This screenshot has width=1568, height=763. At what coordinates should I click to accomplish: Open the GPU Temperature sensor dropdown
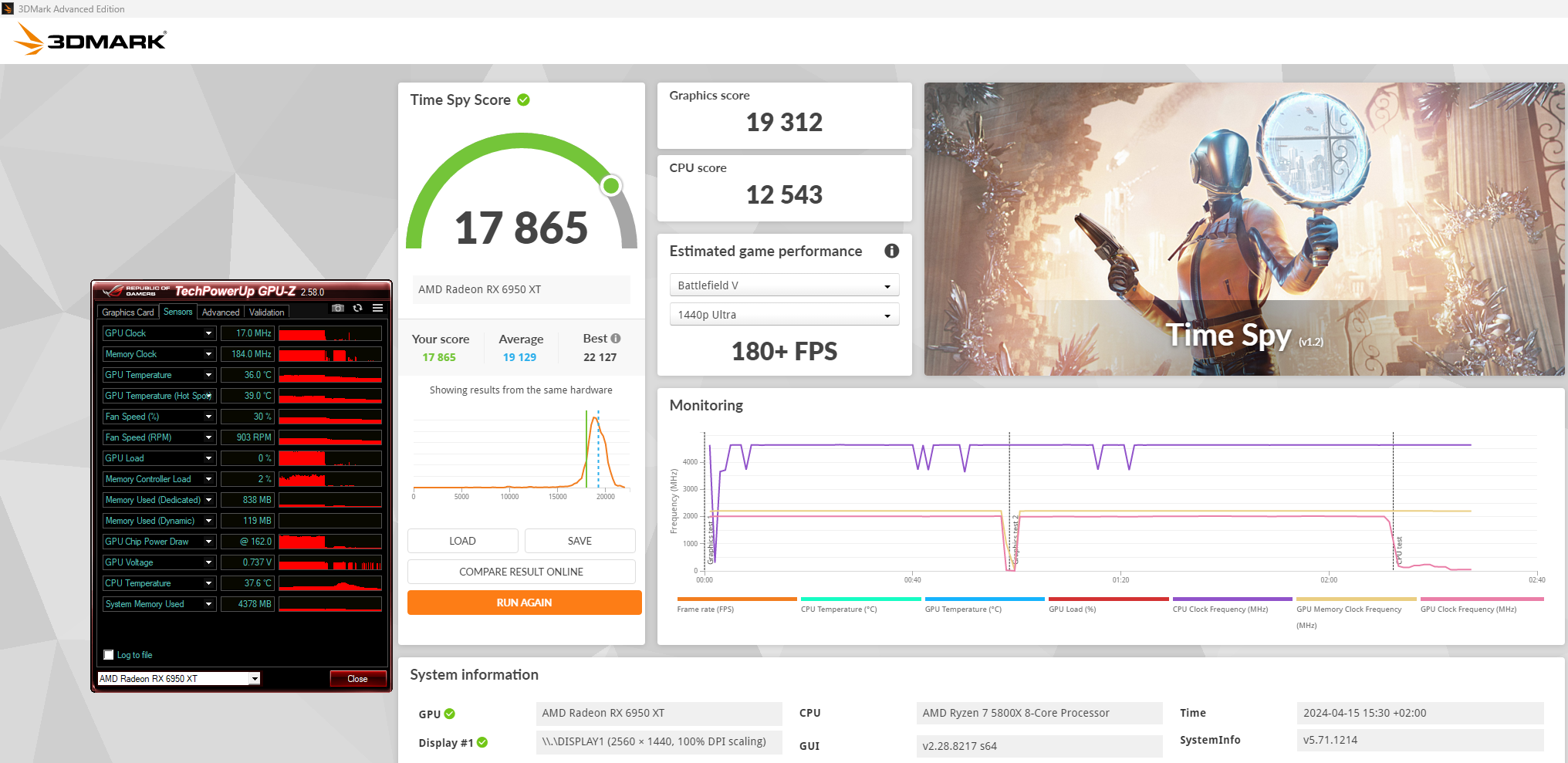point(208,375)
